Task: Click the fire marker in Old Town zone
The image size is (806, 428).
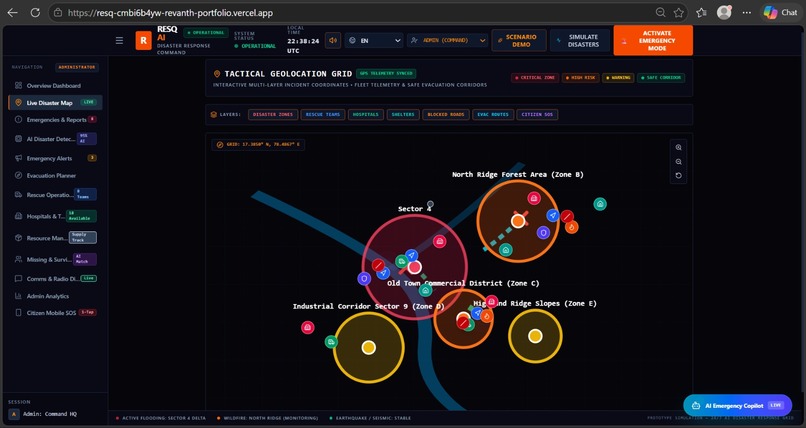Action: [x=487, y=316]
